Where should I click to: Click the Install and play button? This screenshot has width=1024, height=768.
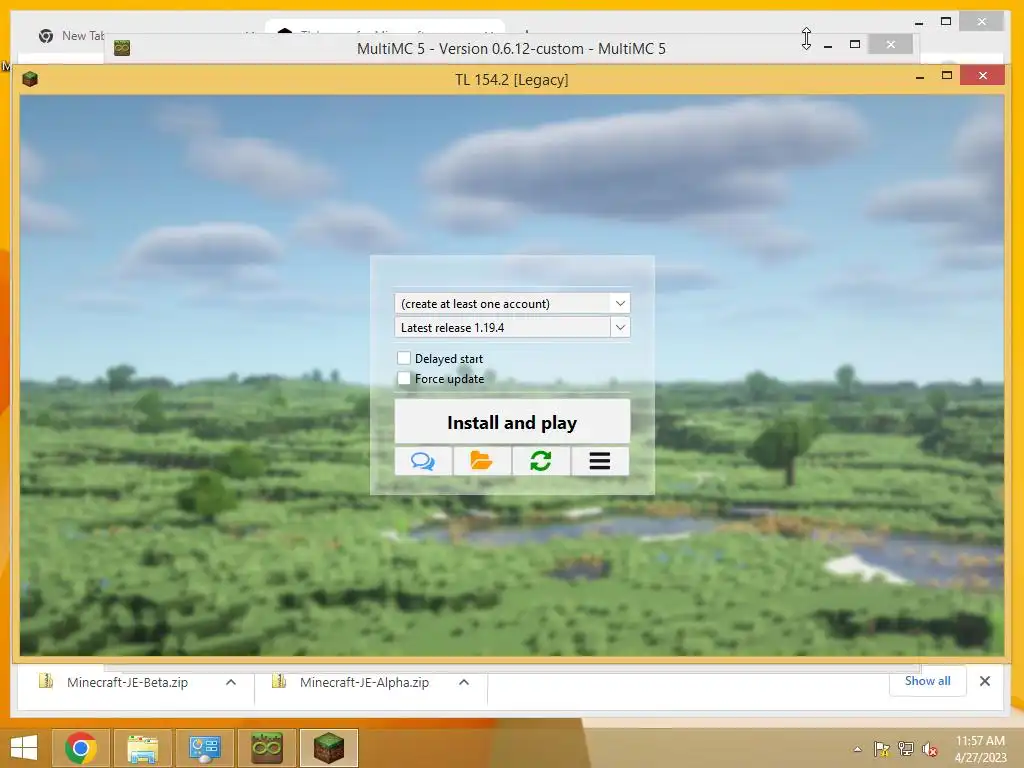coord(512,422)
